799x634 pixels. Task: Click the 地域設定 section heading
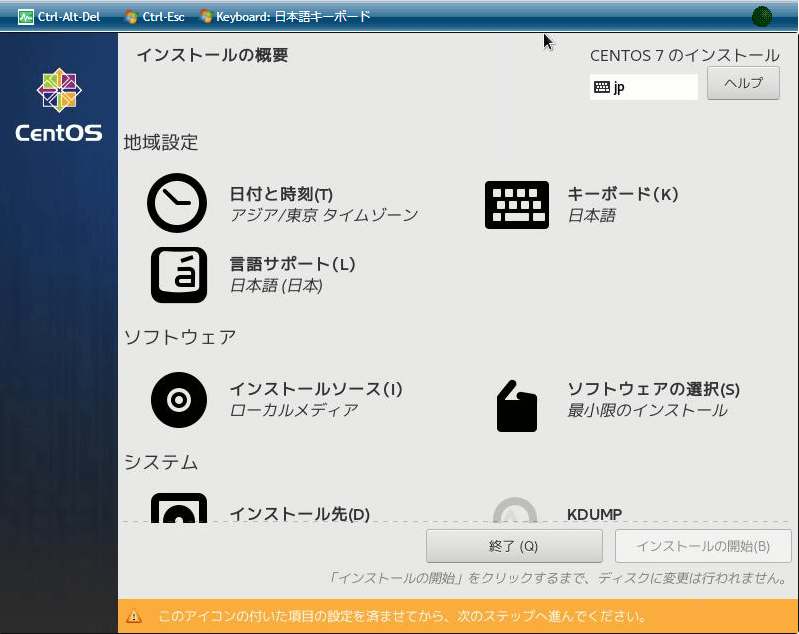tap(161, 142)
